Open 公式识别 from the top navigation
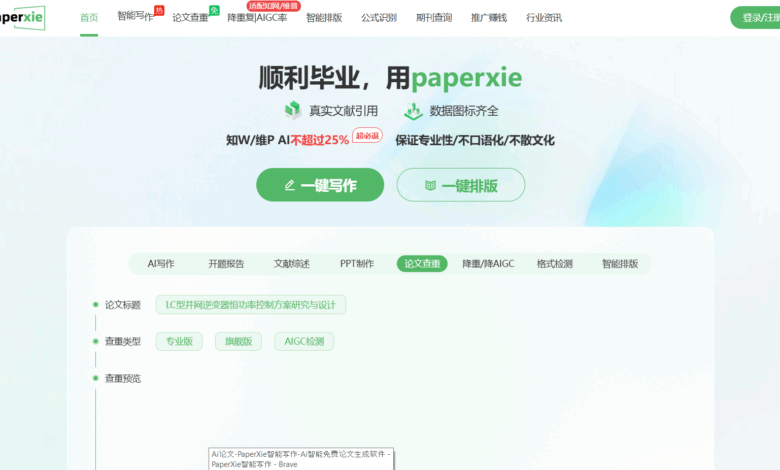This screenshot has width=780, height=470. tap(379, 18)
